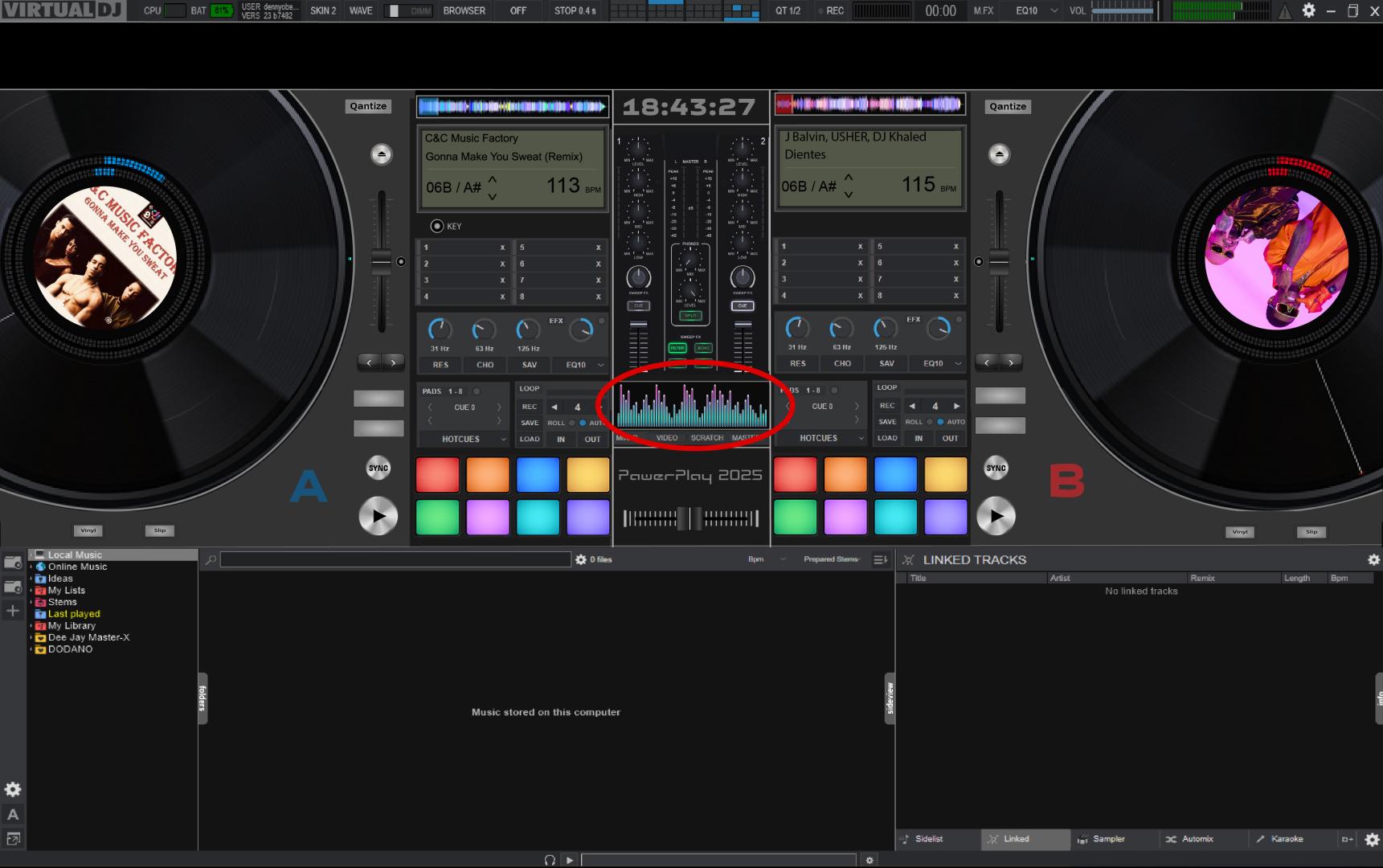Image resolution: width=1383 pixels, height=868 pixels.
Task: Open the settings gear in title bar
Action: (x=1309, y=10)
